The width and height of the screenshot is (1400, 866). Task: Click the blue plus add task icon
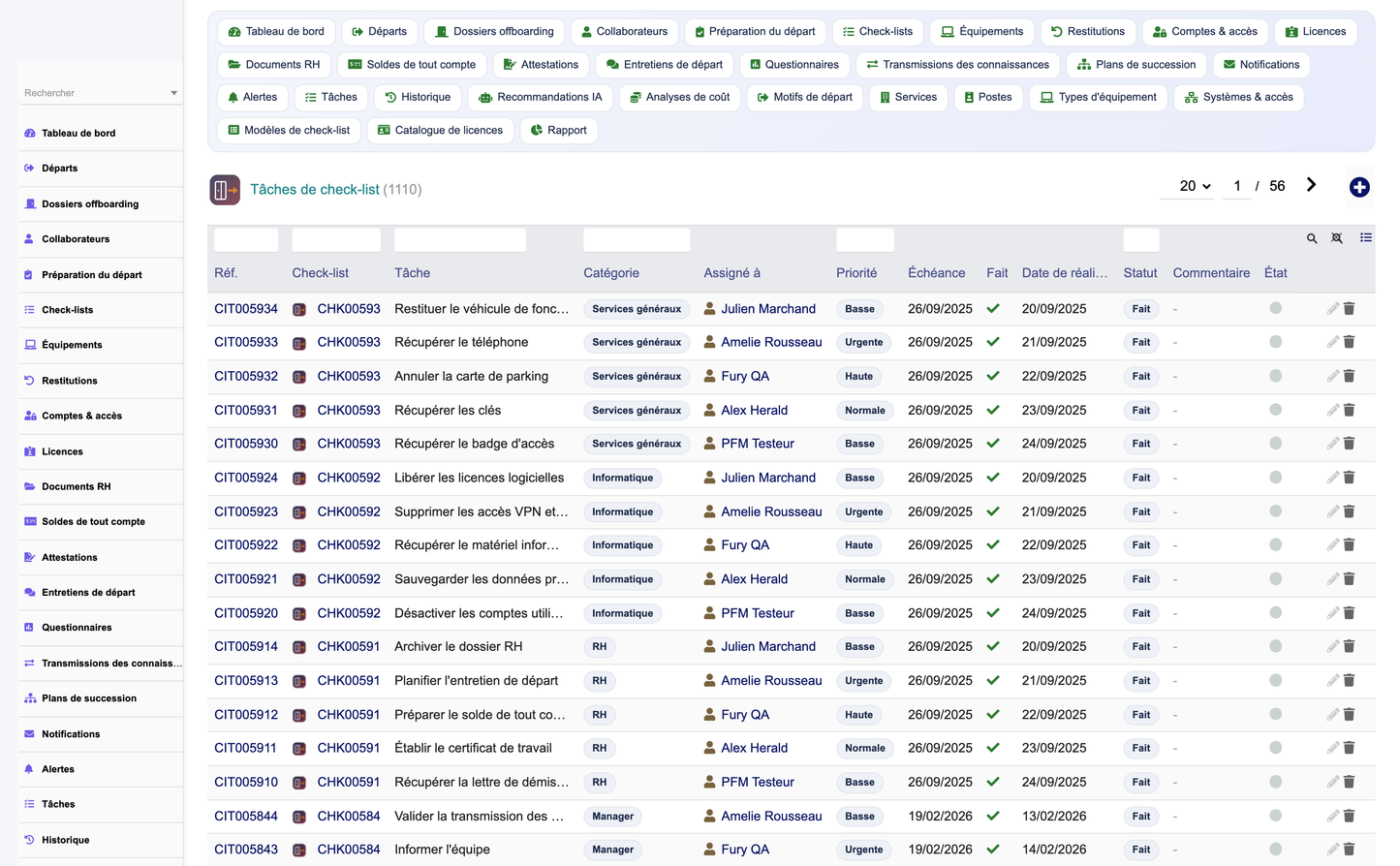click(x=1359, y=188)
